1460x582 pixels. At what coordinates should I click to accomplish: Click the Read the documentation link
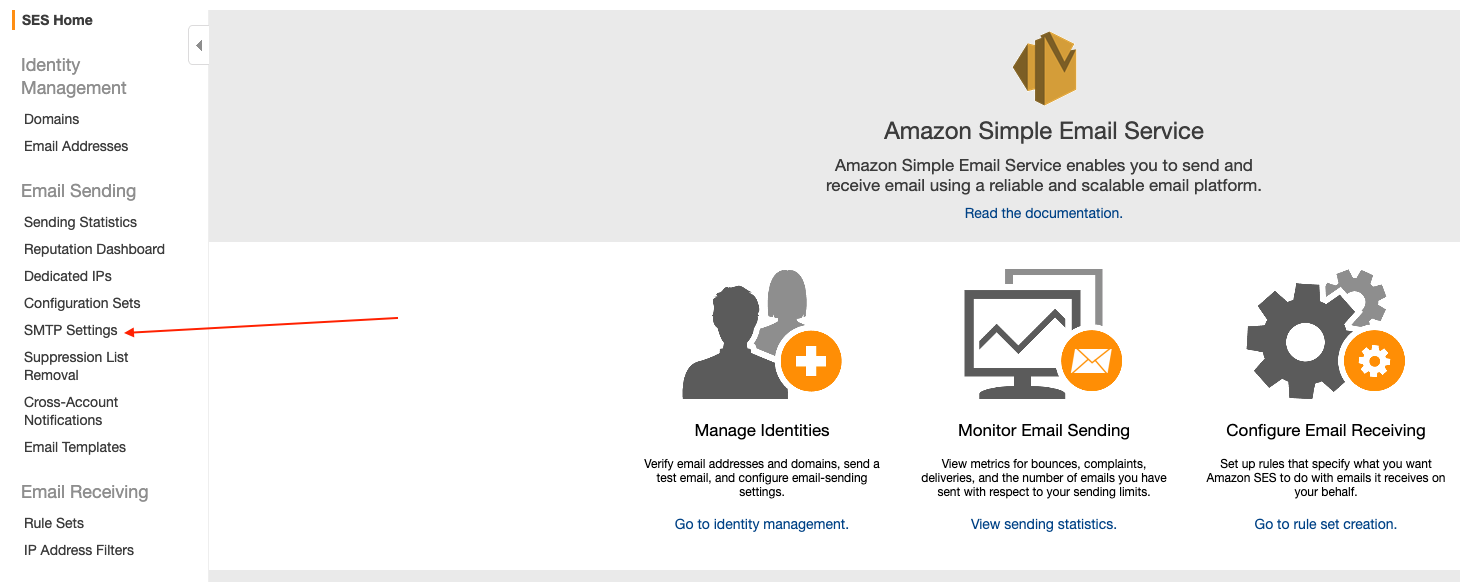pyautogui.click(x=1043, y=213)
